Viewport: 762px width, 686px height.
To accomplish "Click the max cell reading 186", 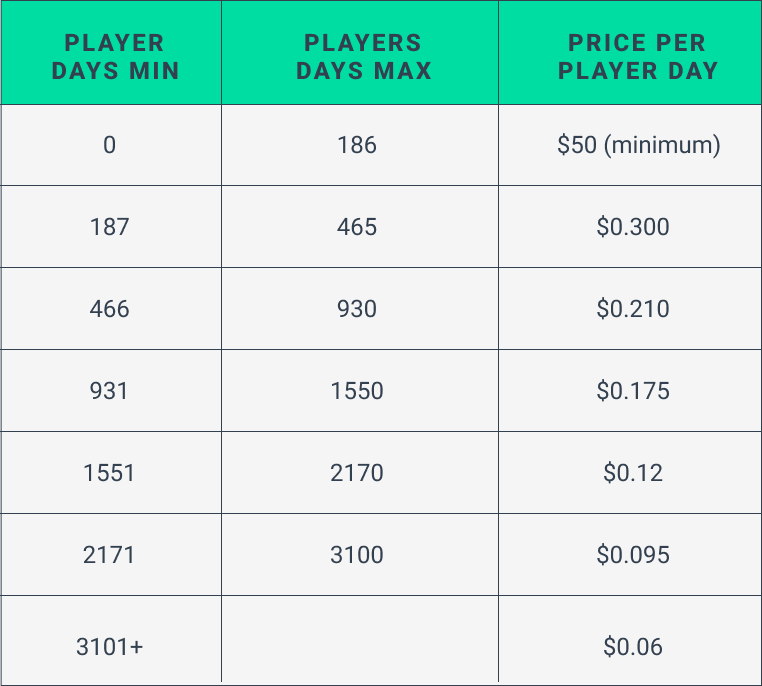I will click(x=360, y=145).
